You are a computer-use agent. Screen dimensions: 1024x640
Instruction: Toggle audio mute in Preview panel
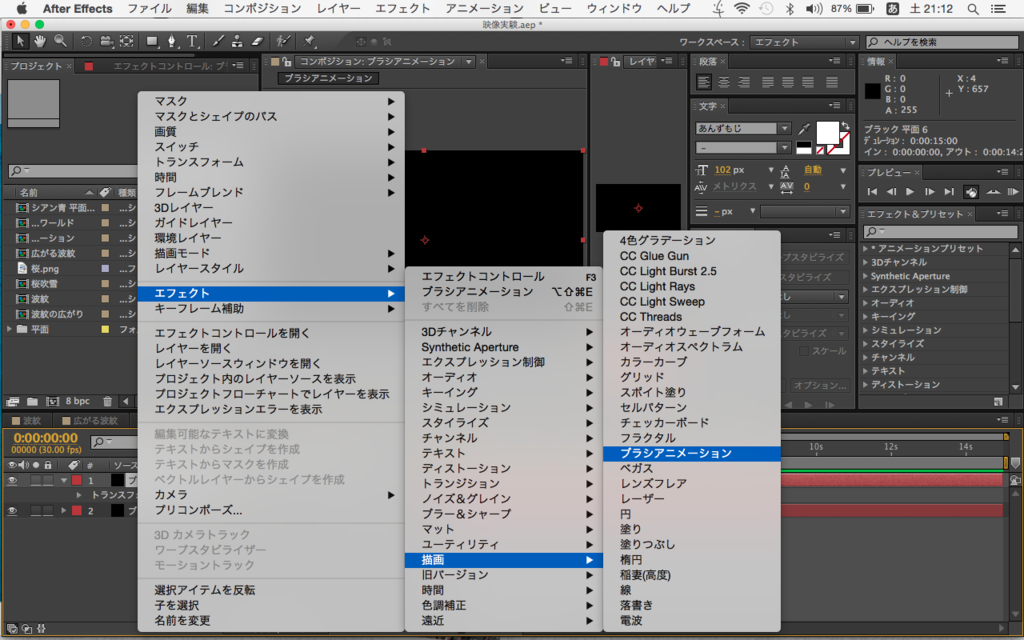pyautogui.click(x=971, y=192)
